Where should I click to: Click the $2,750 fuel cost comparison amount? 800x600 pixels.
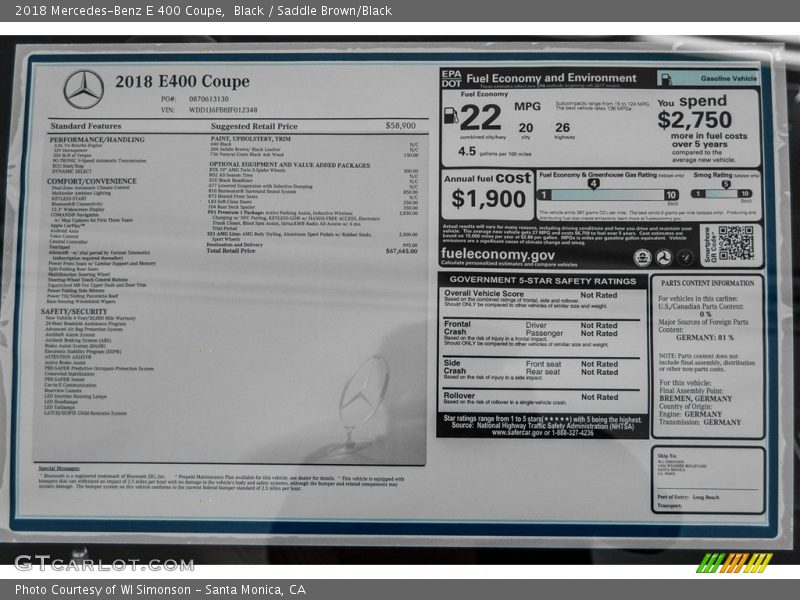[x=694, y=120]
